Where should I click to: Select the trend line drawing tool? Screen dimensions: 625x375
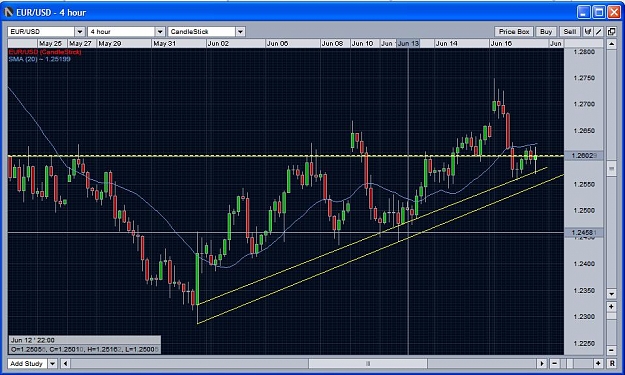pyautogui.click(x=598, y=31)
